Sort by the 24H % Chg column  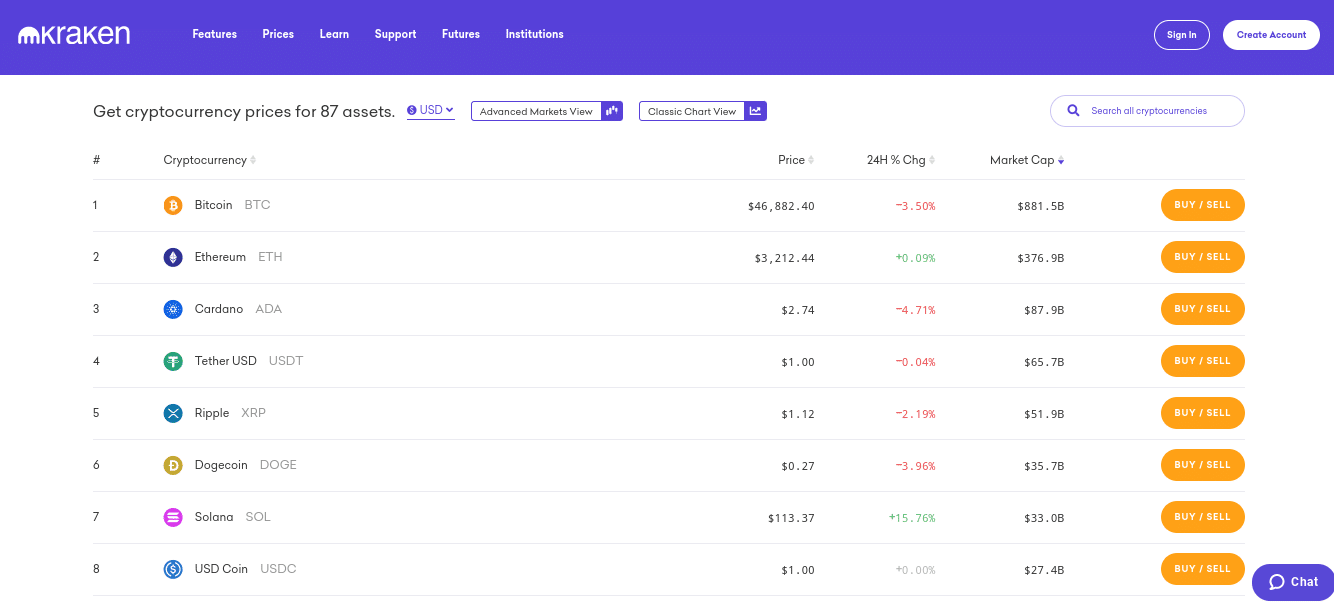coord(902,160)
